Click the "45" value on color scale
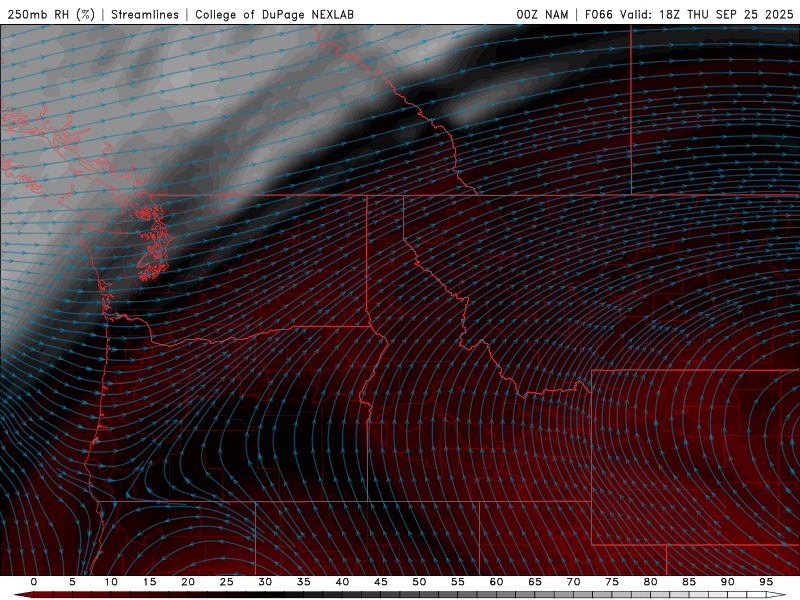Viewport: 800px width, 600px height. click(x=381, y=582)
